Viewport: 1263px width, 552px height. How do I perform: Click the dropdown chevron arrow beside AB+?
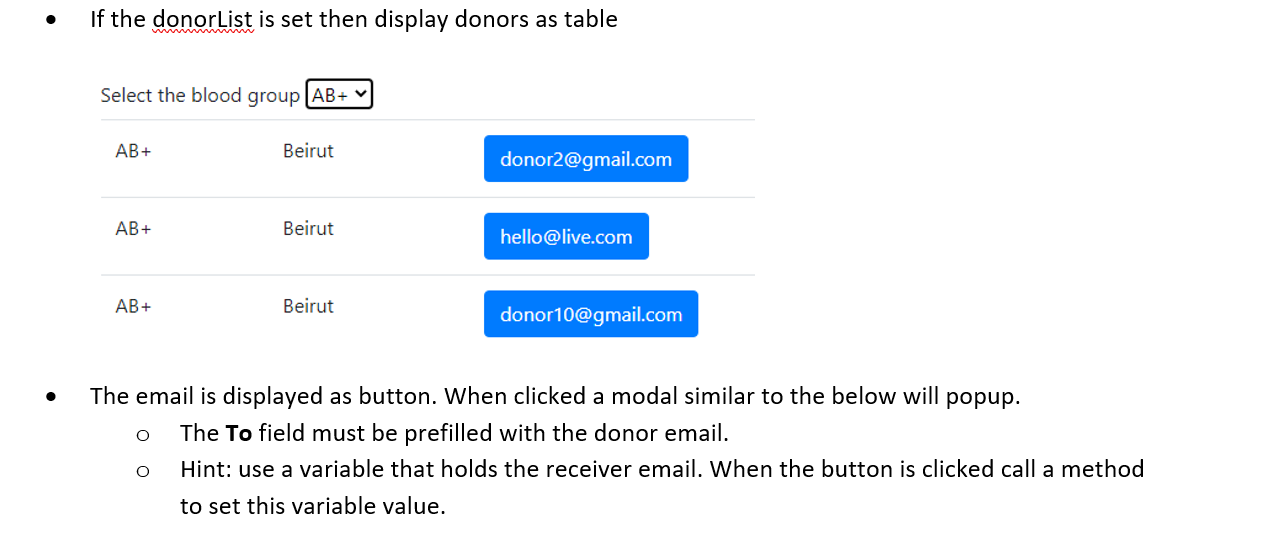click(x=361, y=95)
